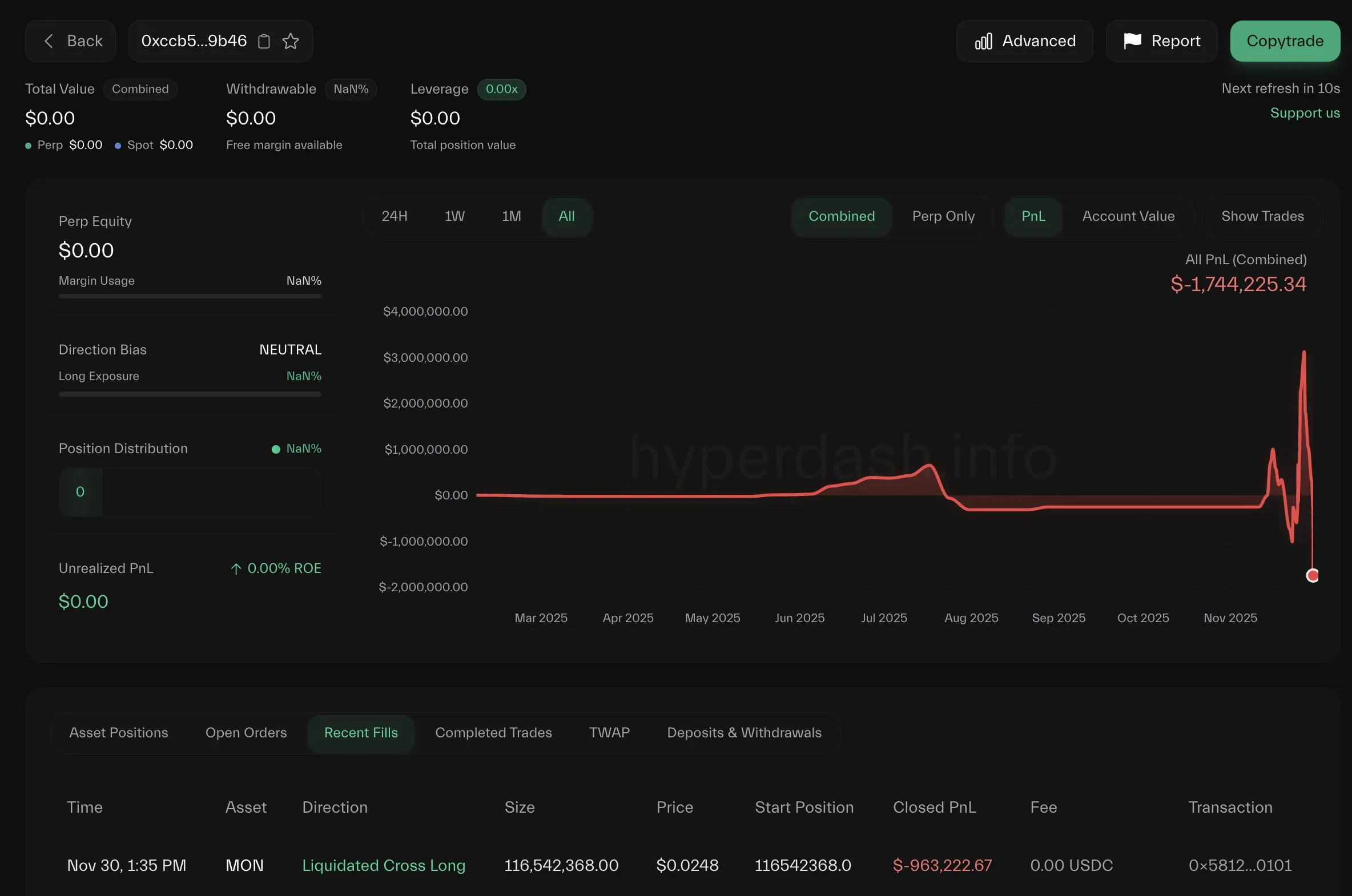Open the Completed Trades tab

click(493, 733)
